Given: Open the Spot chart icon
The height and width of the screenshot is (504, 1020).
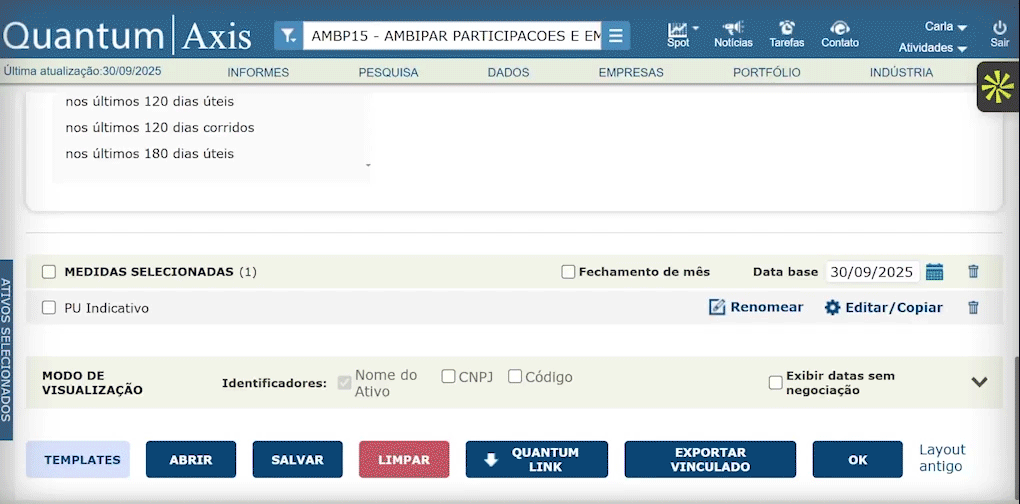Looking at the screenshot, I should (679, 29).
